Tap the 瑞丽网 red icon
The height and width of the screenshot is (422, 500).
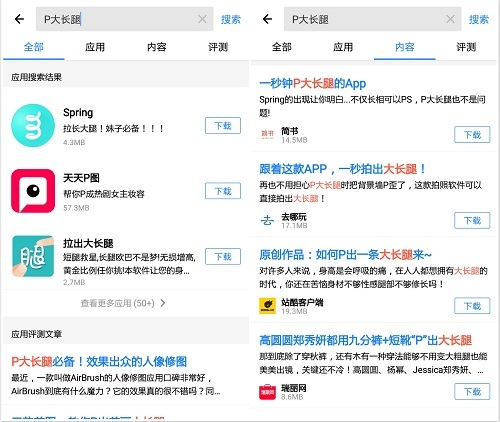(267, 392)
